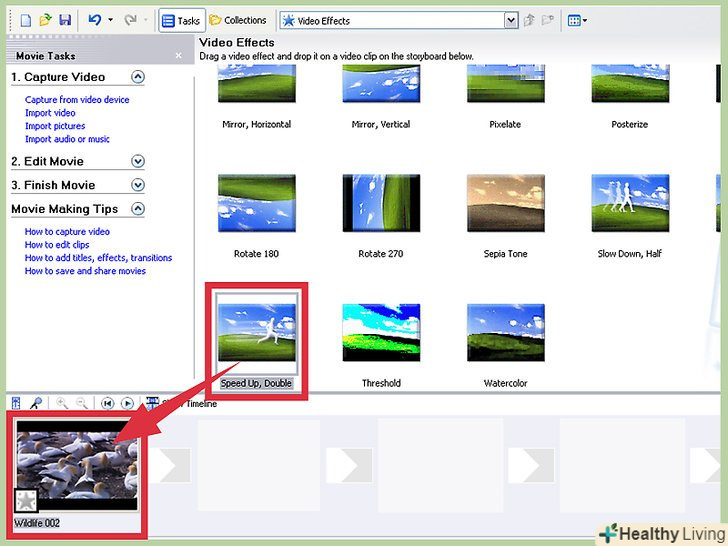This screenshot has height=546, width=728.
Task: Click Capture from video device link
Action: click(77, 99)
